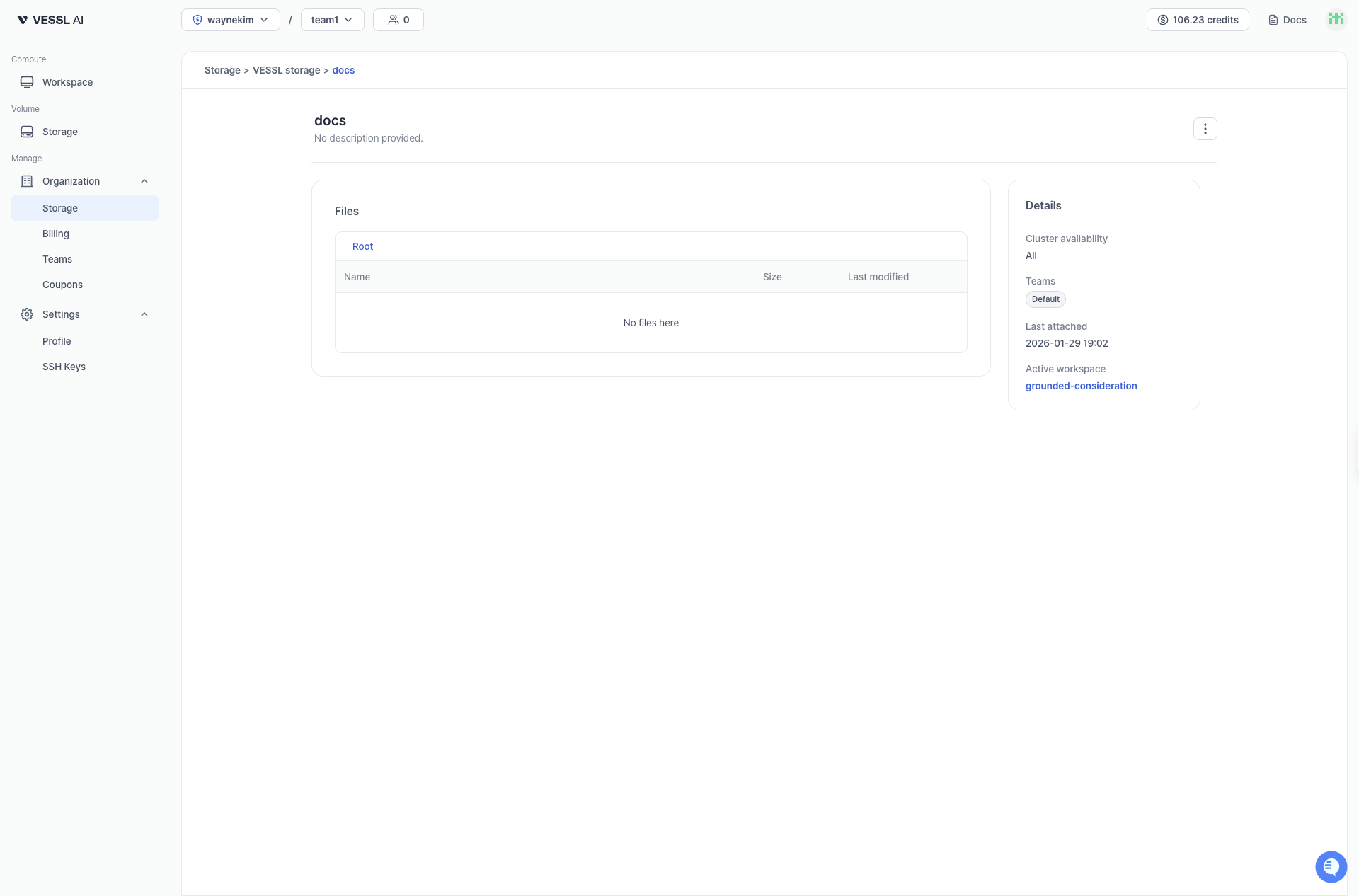1359x896 pixels.
Task: Click VESSL storage in the breadcrumb
Action: pyautogui.click(x=286, y=70)
